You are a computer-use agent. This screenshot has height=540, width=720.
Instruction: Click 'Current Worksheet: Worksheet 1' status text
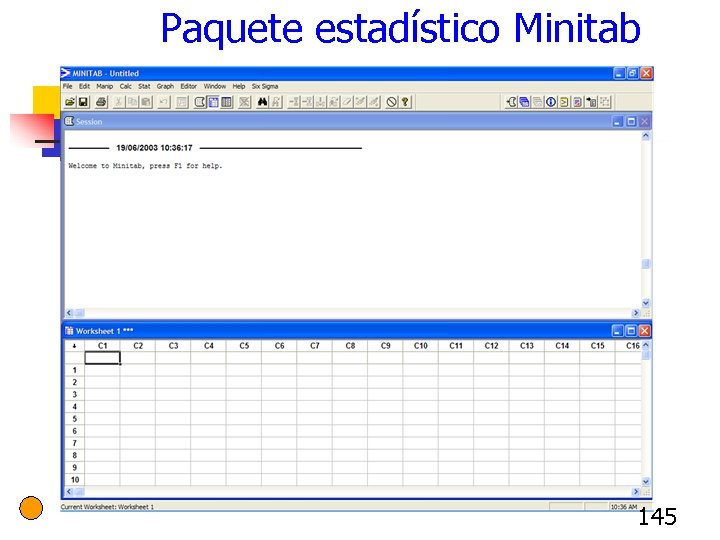pos(107,507)
